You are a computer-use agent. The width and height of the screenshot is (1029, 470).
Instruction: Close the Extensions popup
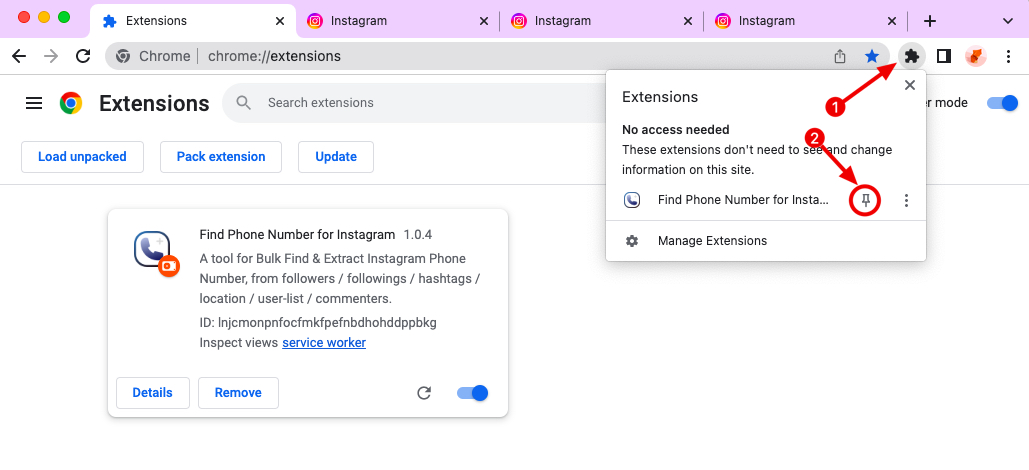909,85
